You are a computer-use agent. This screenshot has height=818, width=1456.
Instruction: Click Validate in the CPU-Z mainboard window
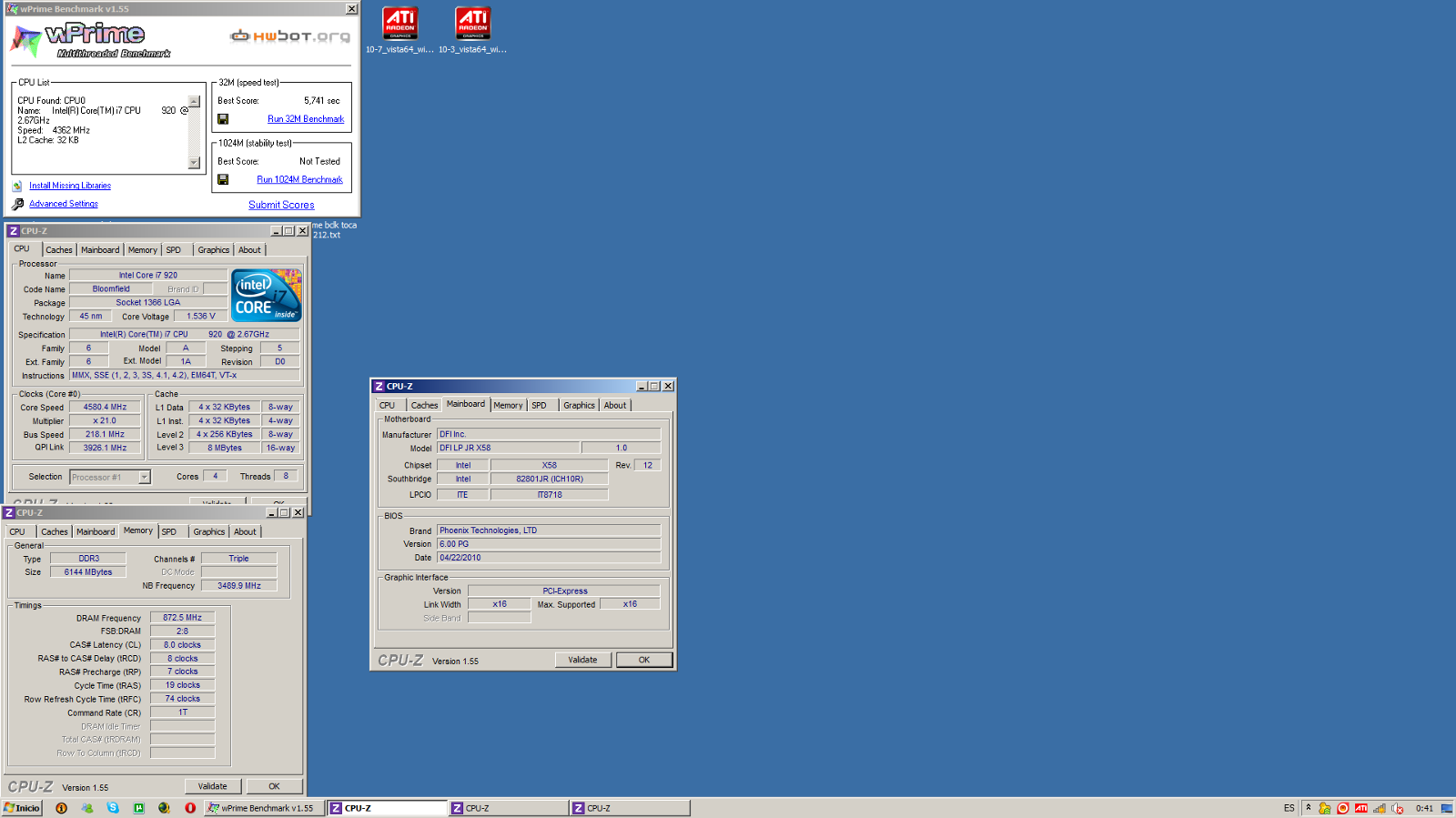click(x=583, y=660)
